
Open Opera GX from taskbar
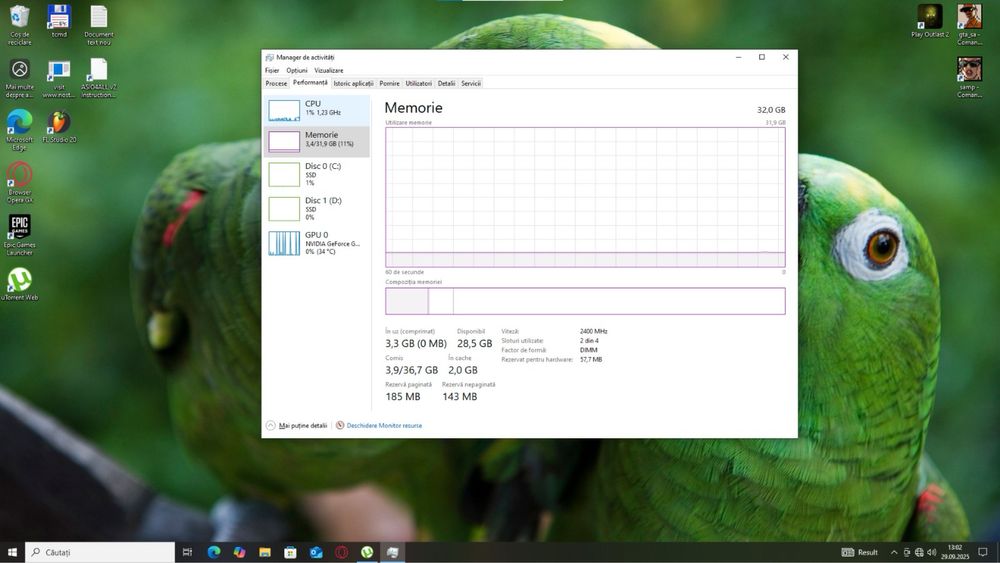pyautogui.click(x=341, y=552)
